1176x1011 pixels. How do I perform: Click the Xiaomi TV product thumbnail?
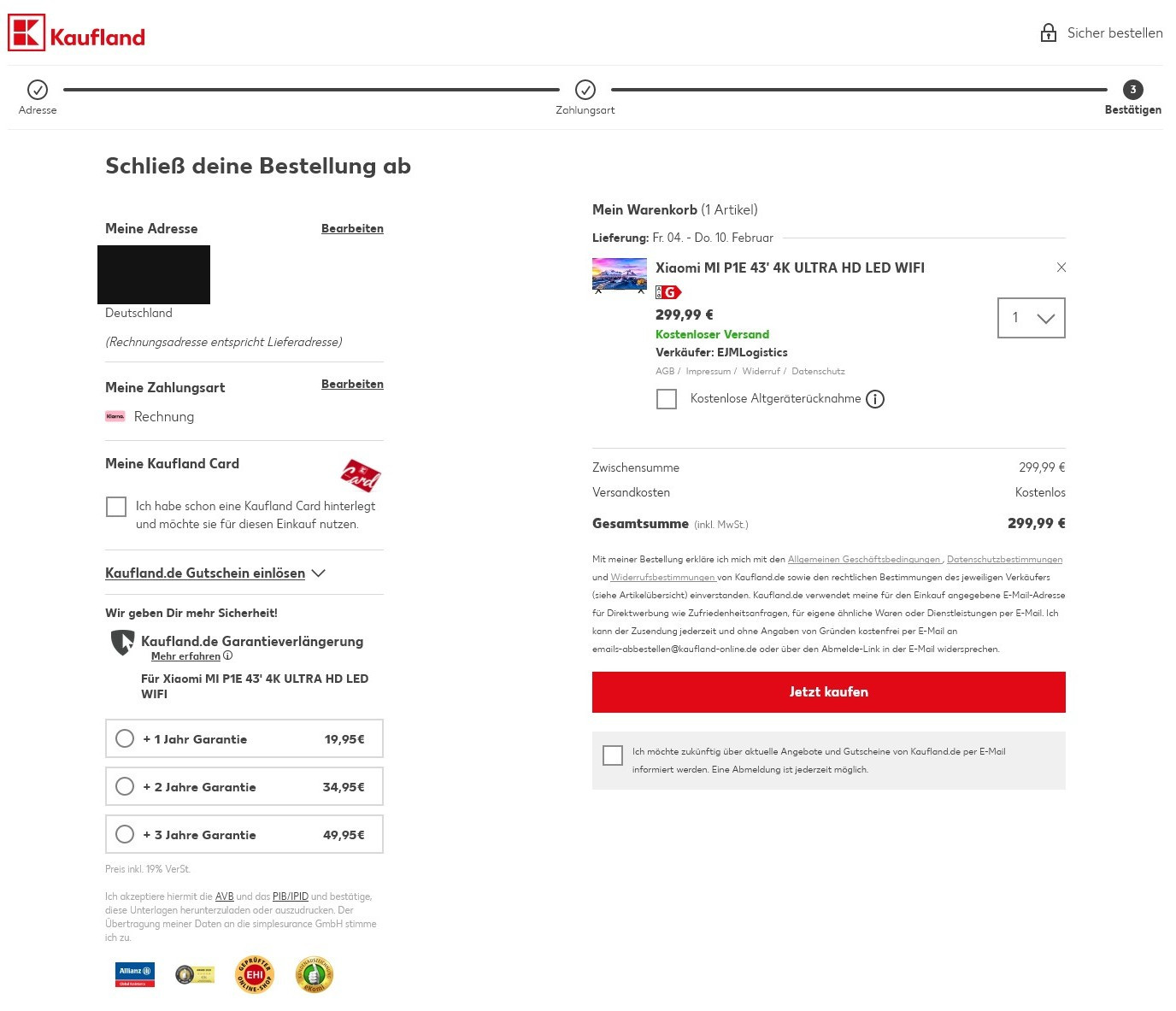pos(620,274)
